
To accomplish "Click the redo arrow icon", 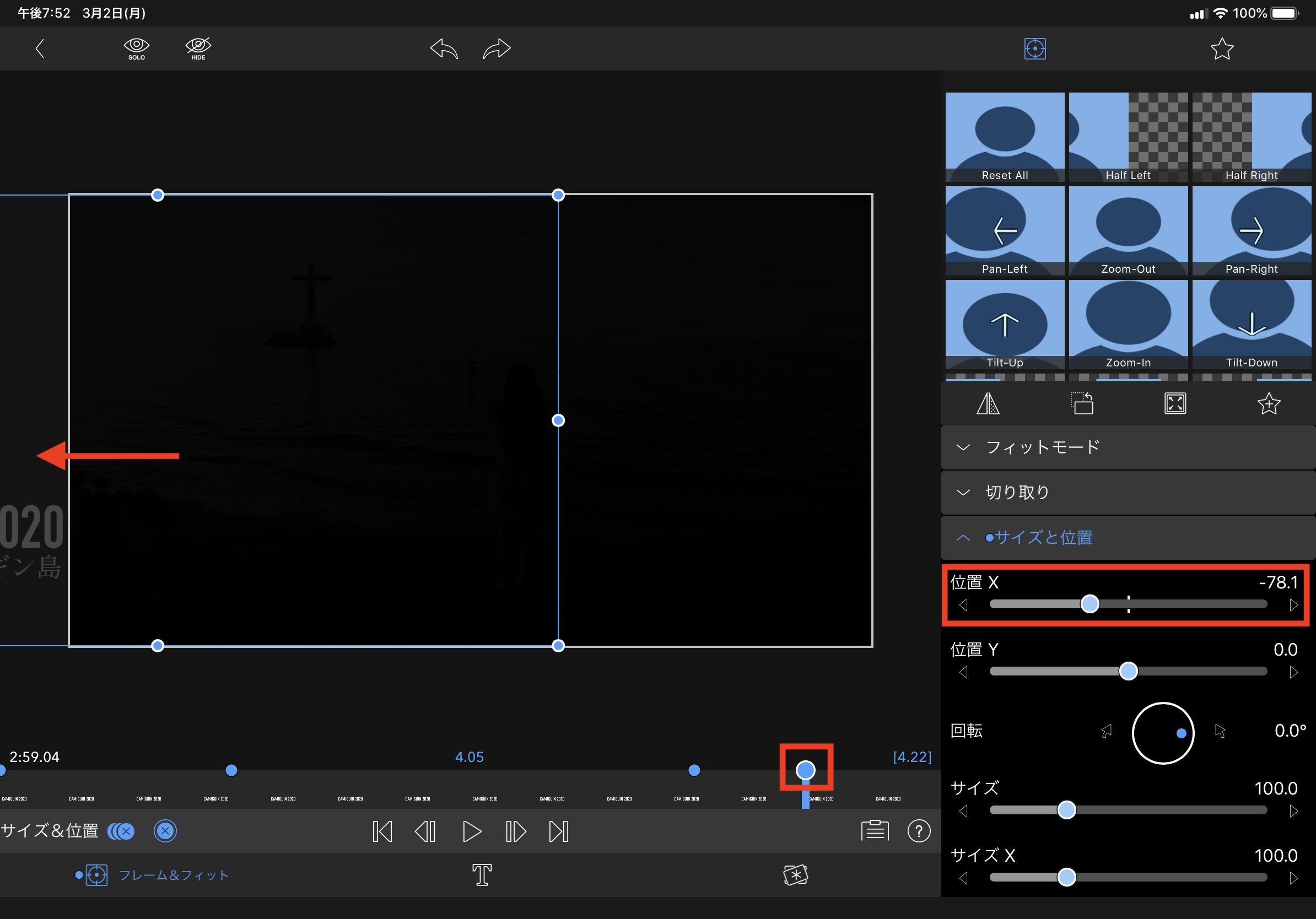I will pos(497,48).
